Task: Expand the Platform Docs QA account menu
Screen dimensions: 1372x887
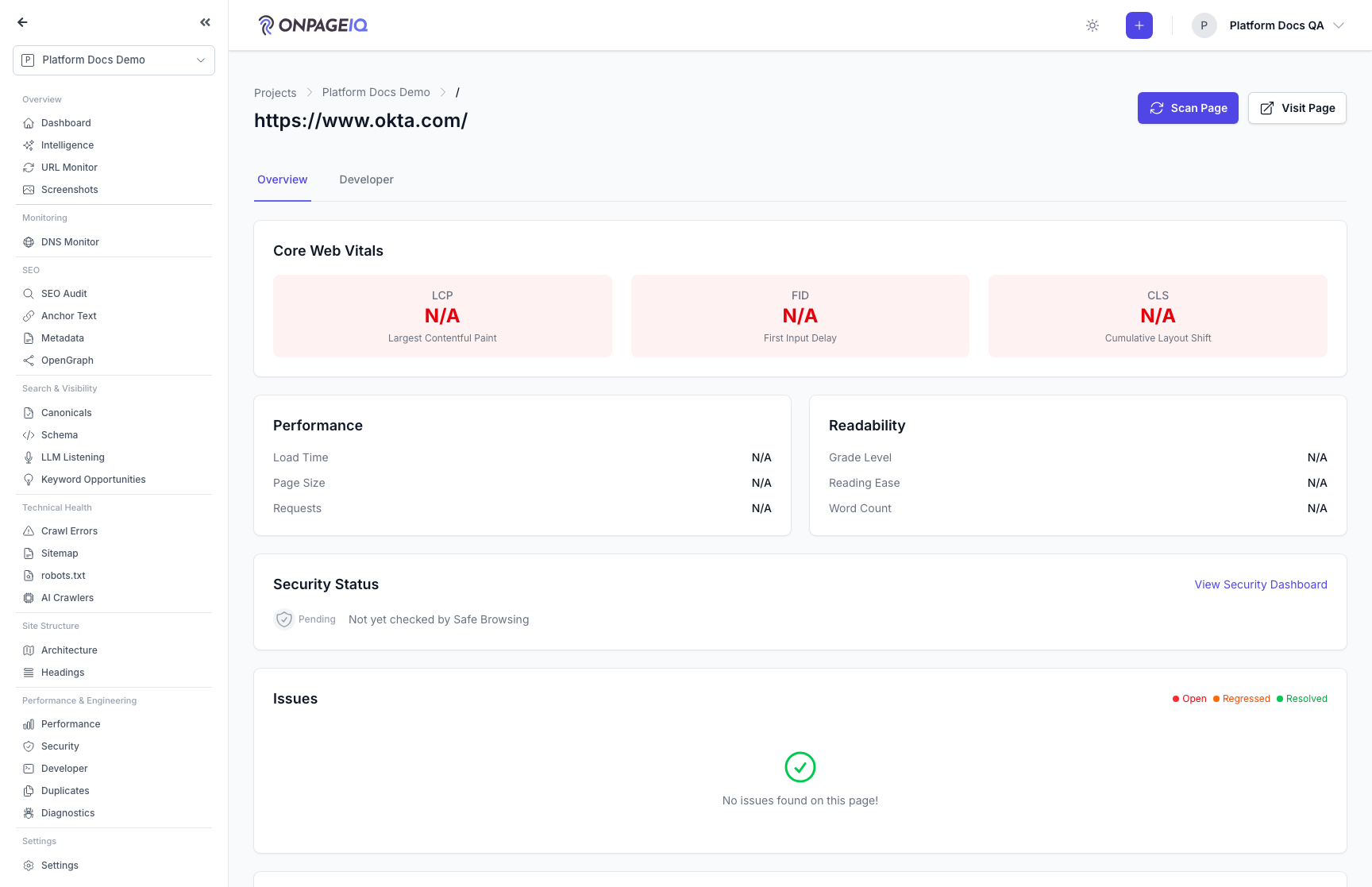Action: coord(1269,25)
